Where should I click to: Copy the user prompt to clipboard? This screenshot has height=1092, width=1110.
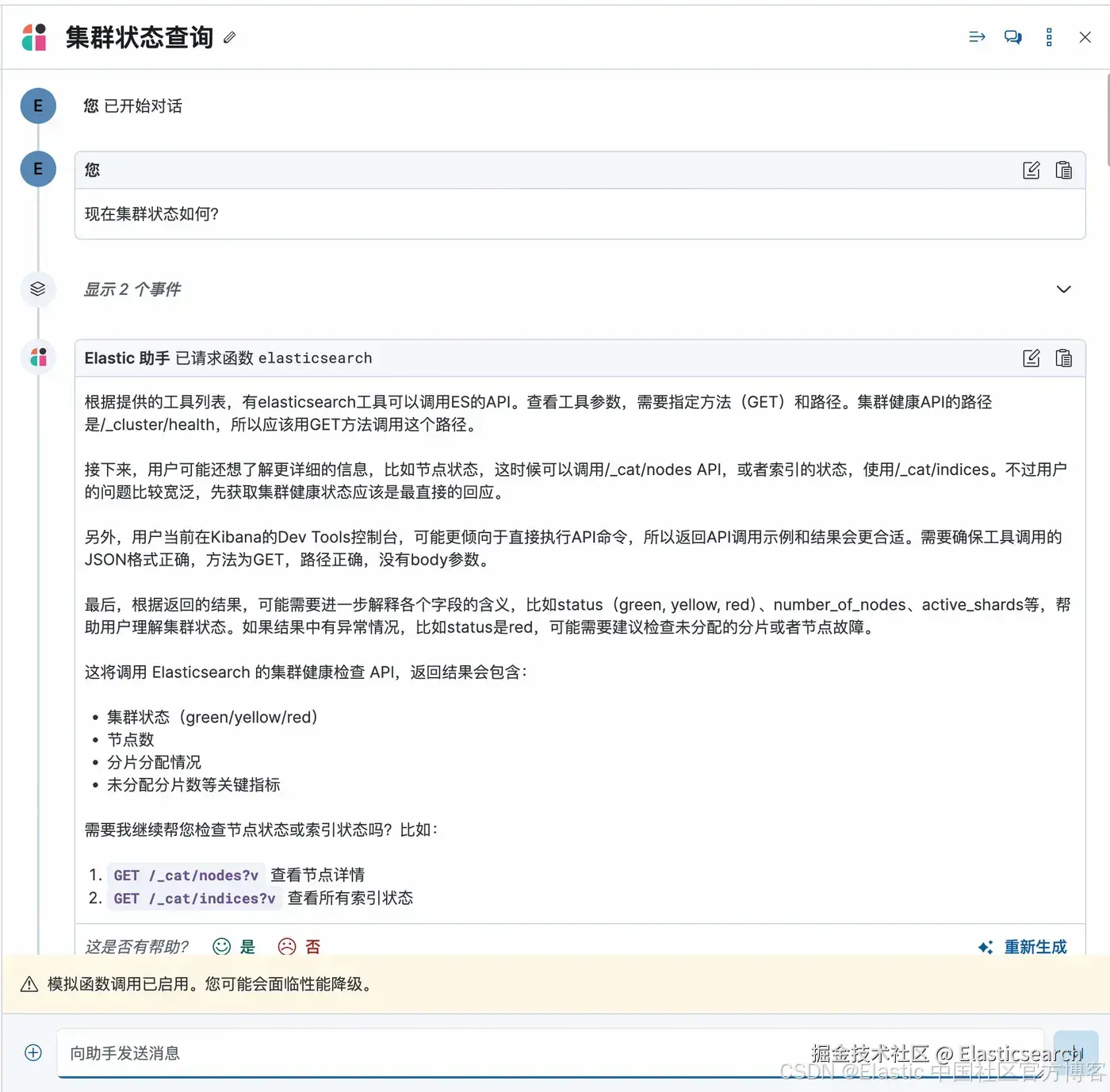click(x=1063, y=170)
